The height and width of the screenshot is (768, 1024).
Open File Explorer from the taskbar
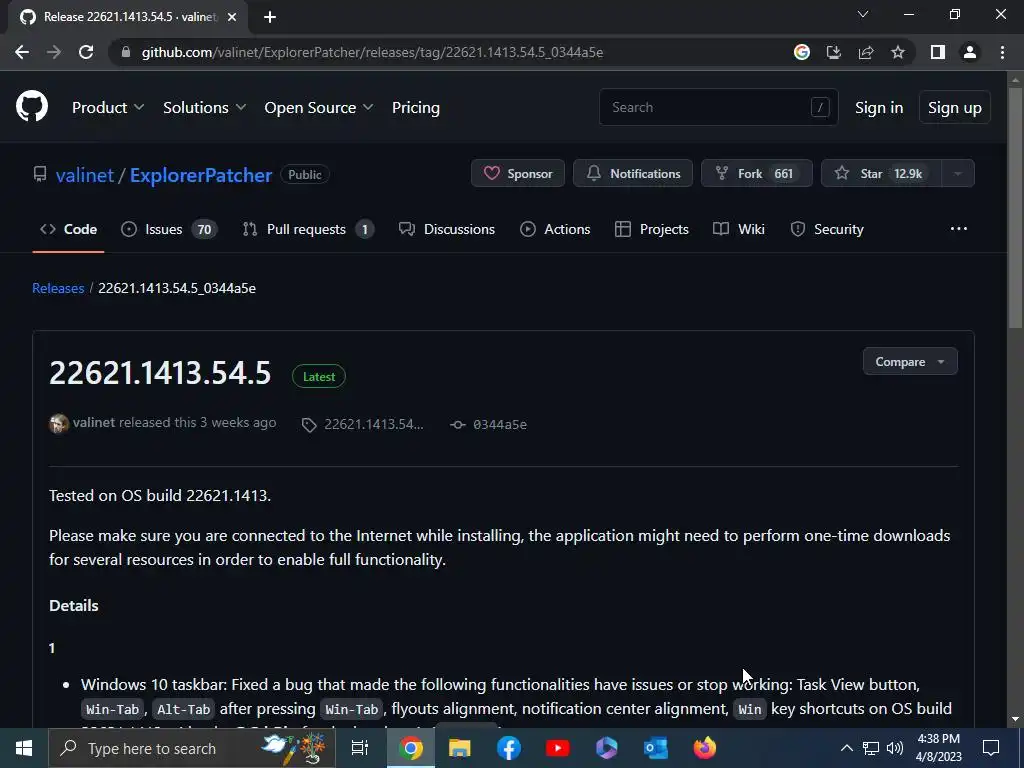460,748
